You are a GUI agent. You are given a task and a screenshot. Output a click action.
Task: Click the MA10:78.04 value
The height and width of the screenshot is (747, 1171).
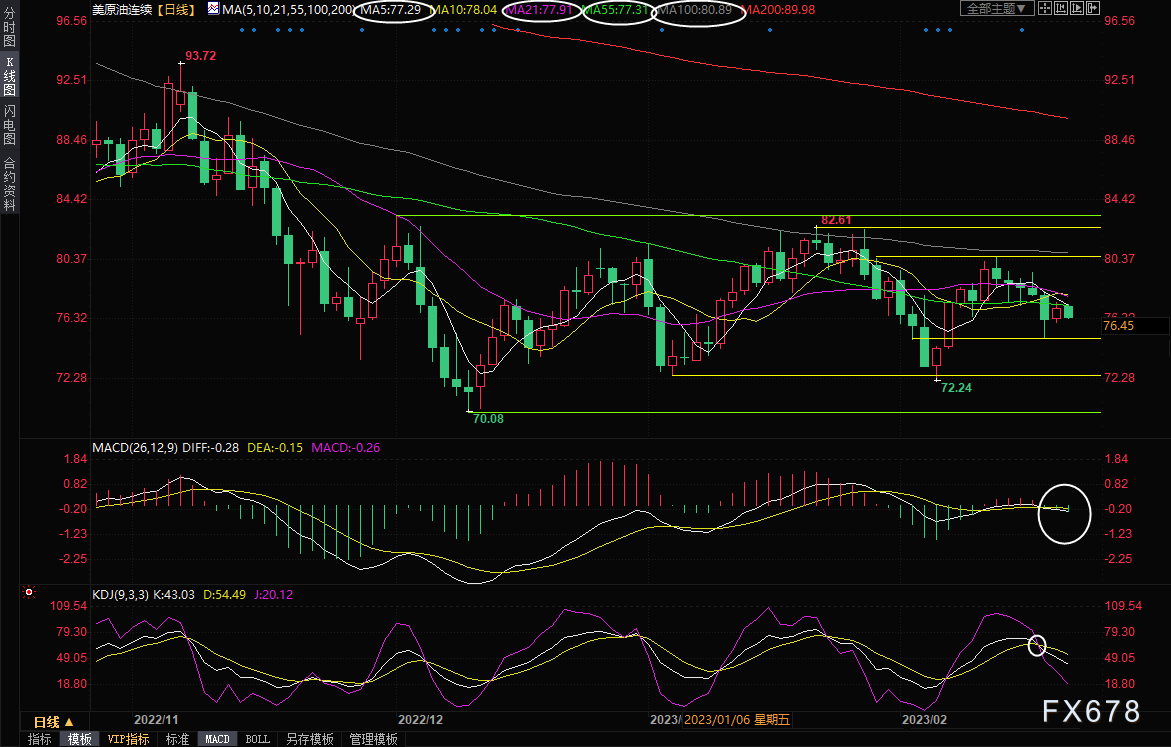[x=463, y=10]
